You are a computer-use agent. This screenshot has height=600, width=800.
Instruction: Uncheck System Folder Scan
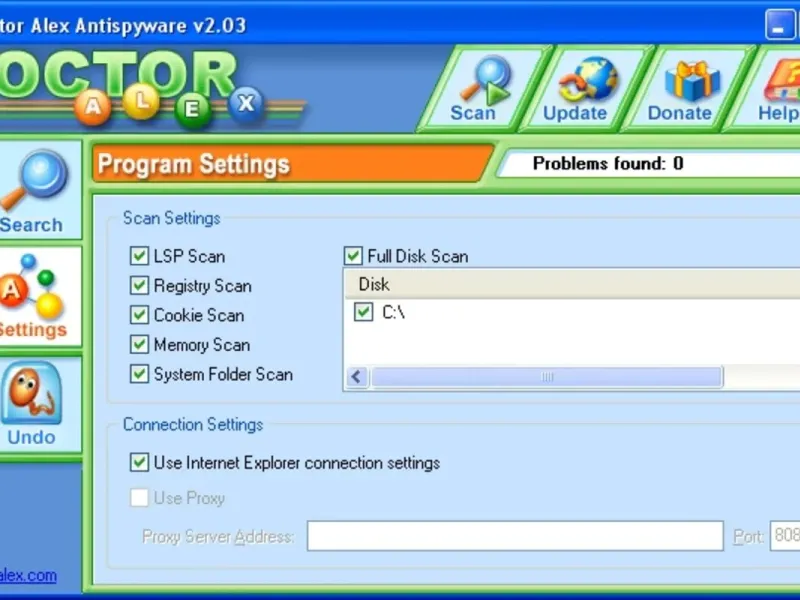click(x=139, y=374)
